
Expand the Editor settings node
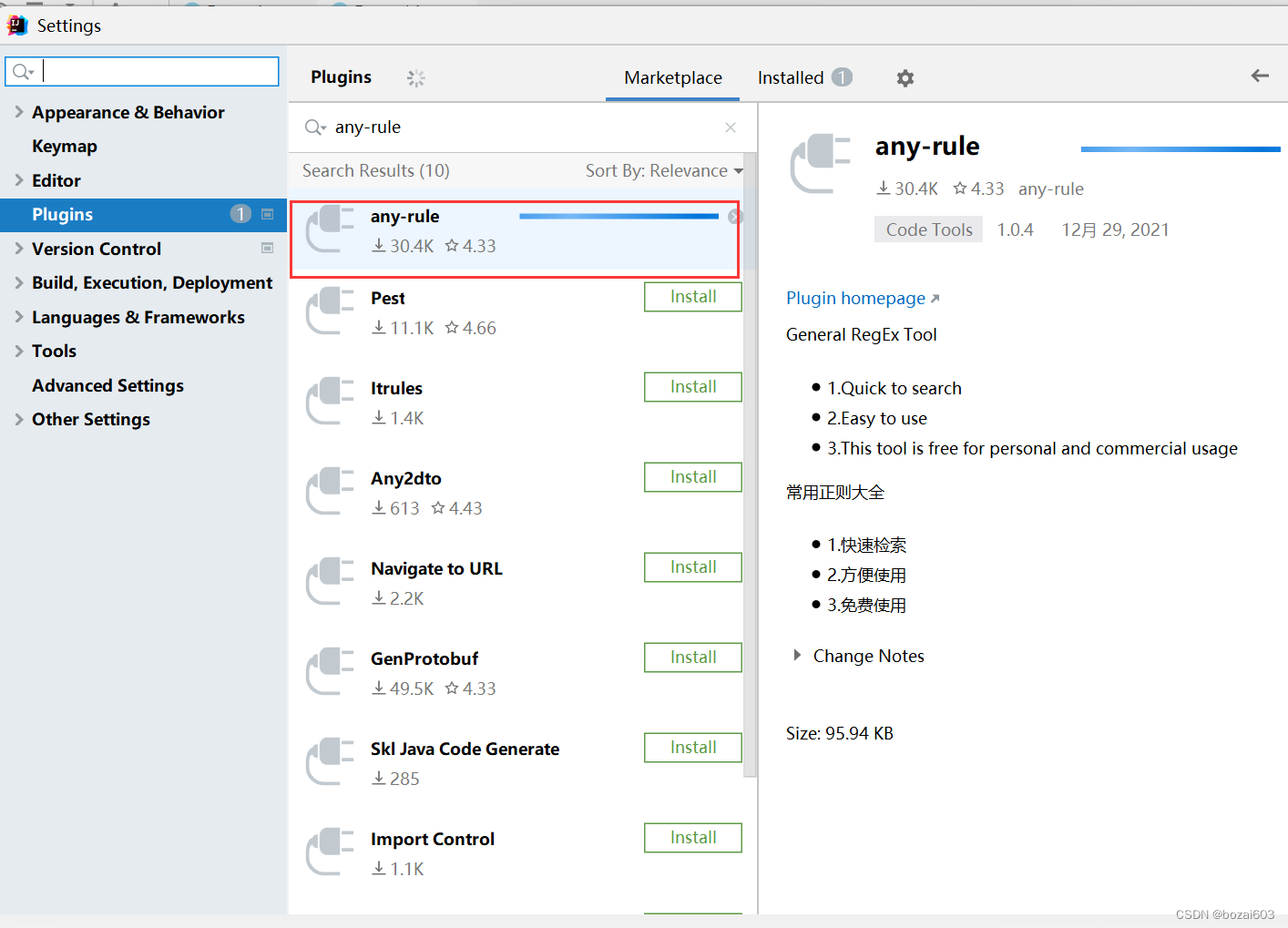coord(19,179)
